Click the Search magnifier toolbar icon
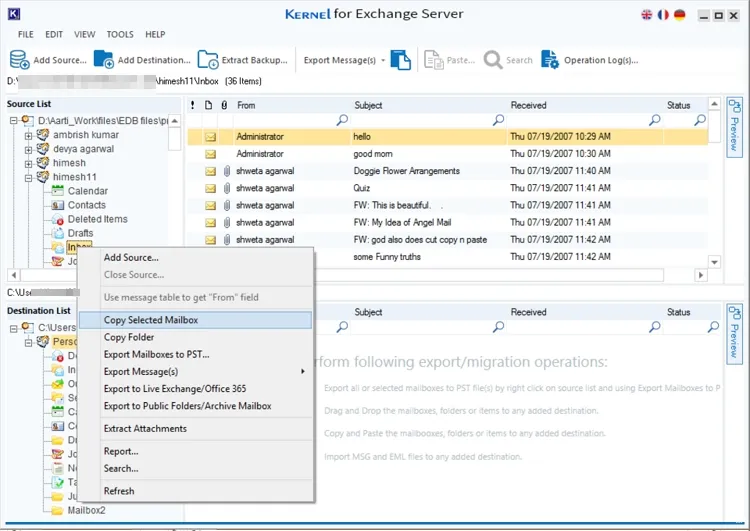The height and width of the screenshot is (531, 750). (493, 60)
